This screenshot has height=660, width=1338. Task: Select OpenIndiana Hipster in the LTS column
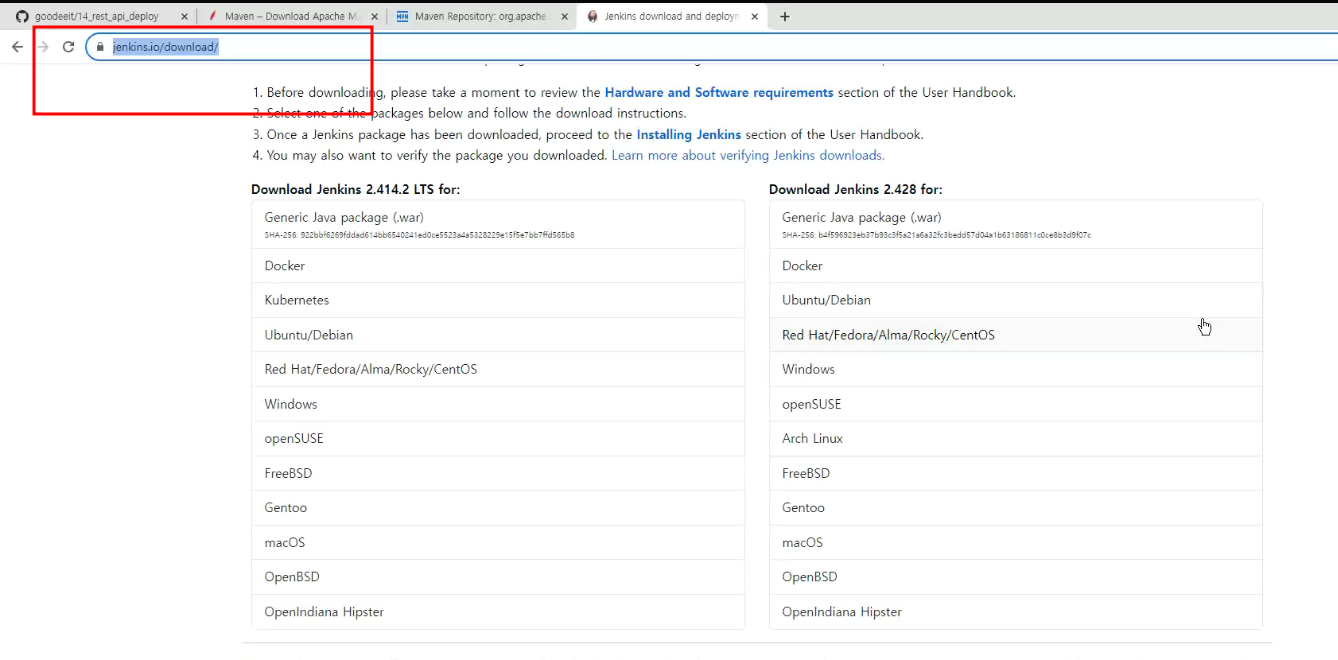[x=498, y=612]
